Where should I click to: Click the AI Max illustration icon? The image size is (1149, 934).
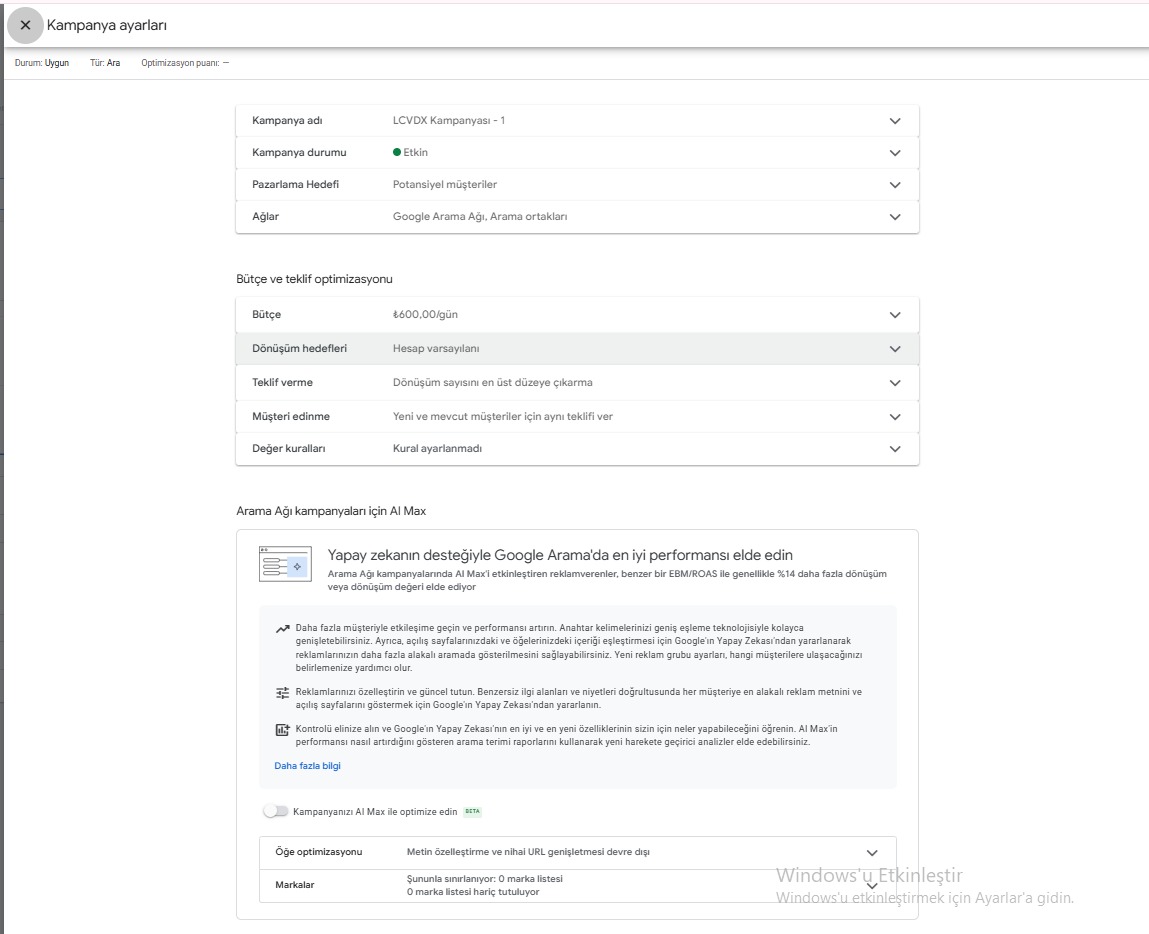(285, 564)
